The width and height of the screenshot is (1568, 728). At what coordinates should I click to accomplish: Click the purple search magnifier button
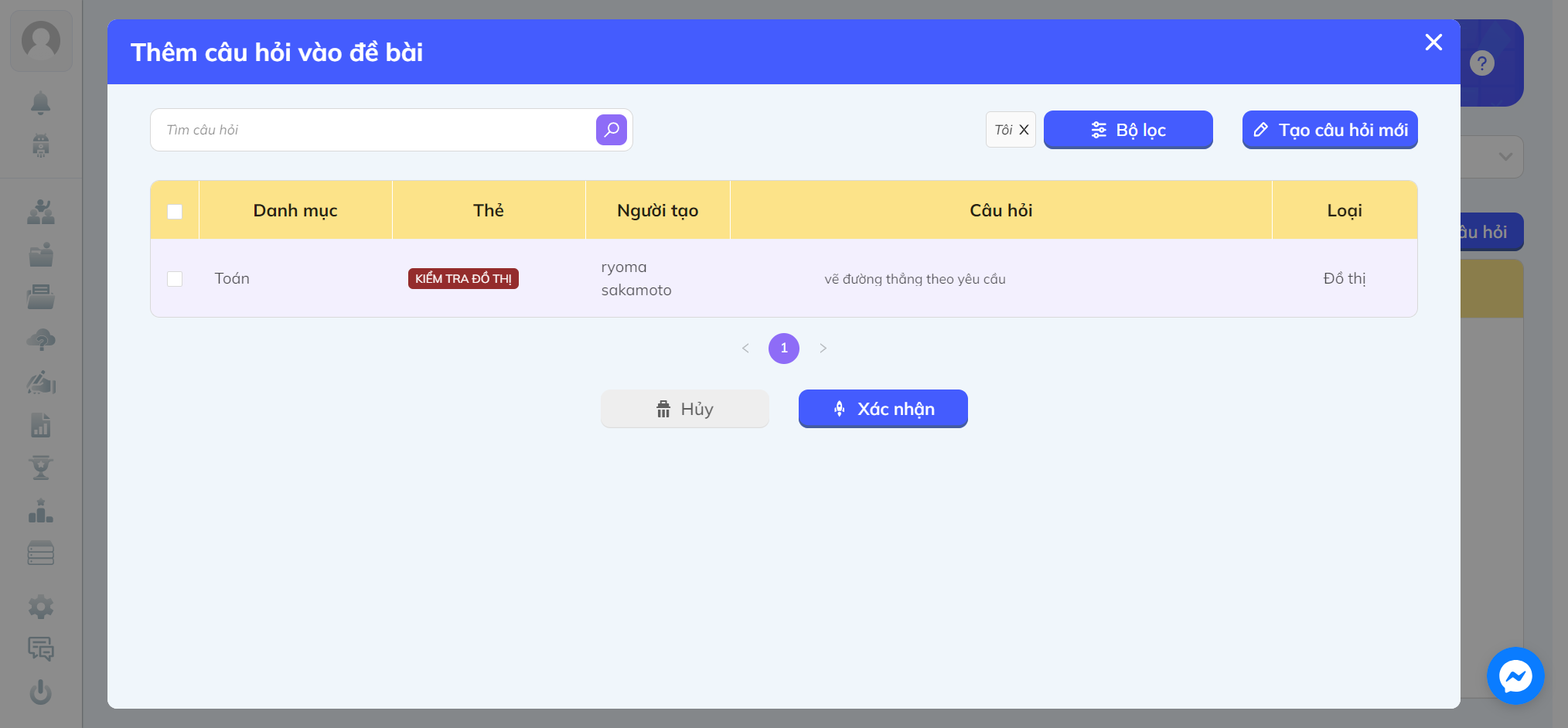pyautogui.click(x=612, y=130)
